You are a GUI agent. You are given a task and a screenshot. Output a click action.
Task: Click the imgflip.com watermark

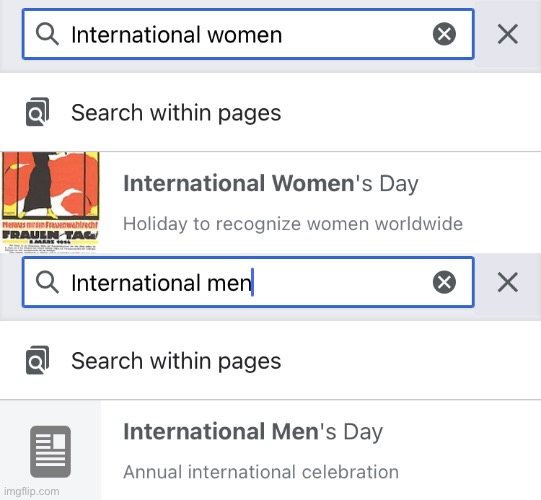(x=32, y=491)
